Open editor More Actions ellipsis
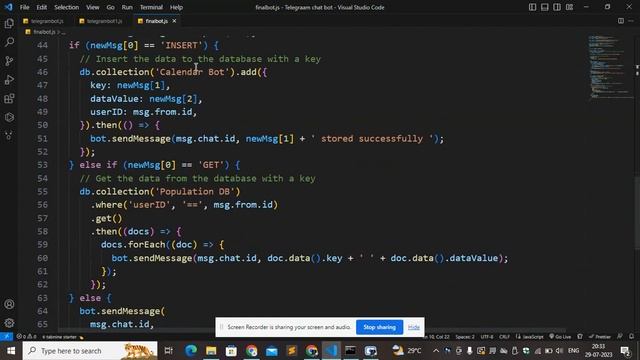Viewport: 640px width, 360px height. click(x=632, y=21)
